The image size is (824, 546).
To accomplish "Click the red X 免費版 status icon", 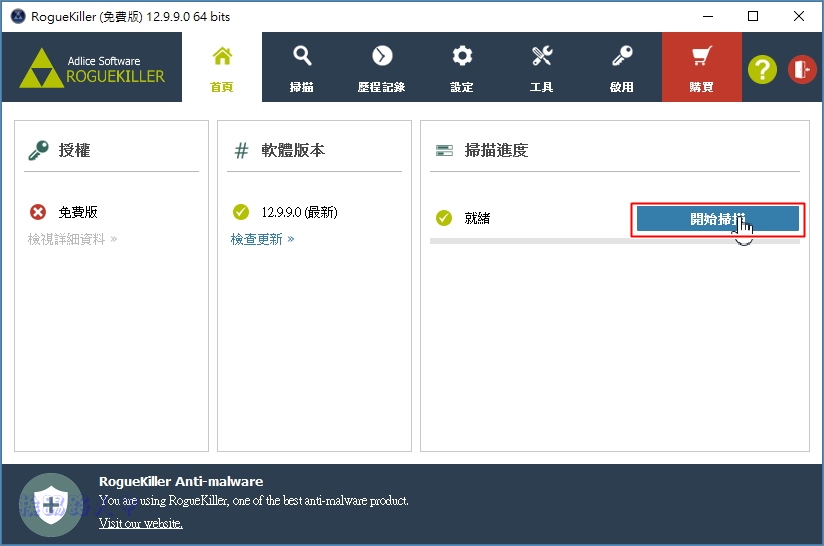I will pyautogui.click(x=38, y=212).
